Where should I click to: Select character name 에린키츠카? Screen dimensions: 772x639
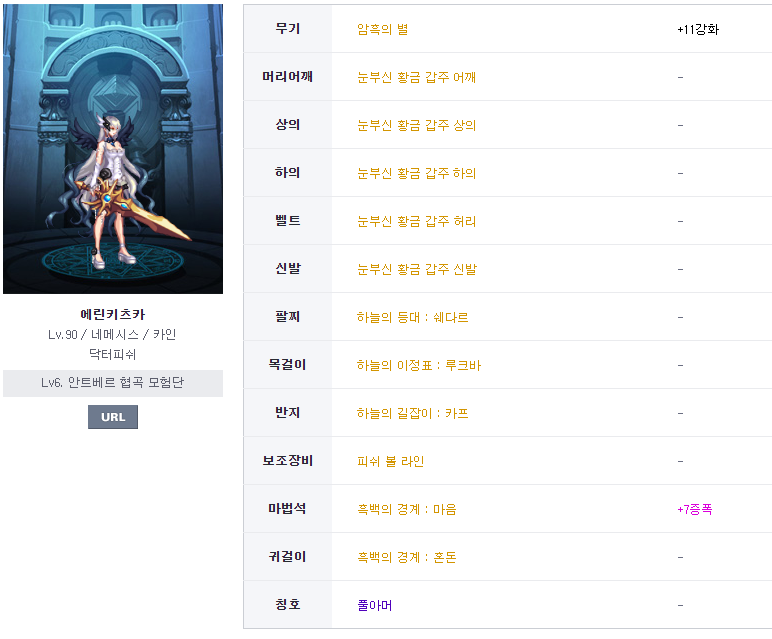113,314
